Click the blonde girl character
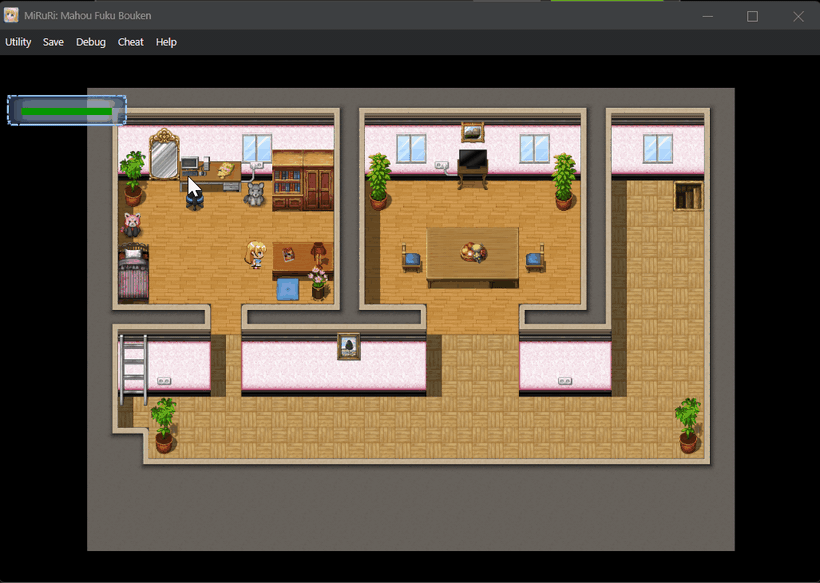This screenshot has width=820, height=583. (256, 255)
